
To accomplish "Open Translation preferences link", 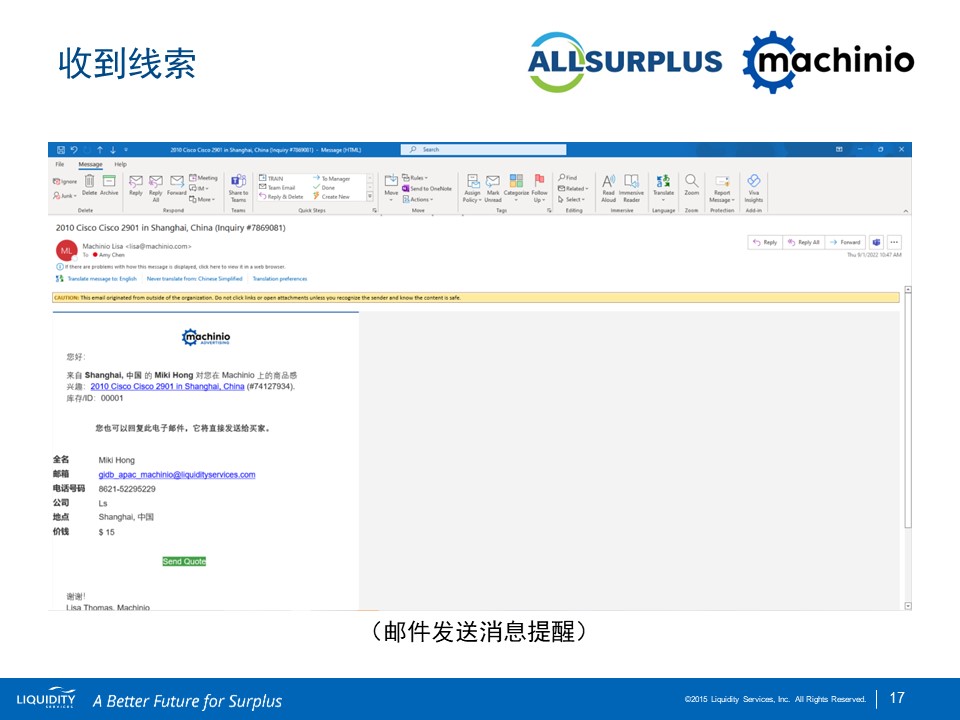I will tap(280, 279).
